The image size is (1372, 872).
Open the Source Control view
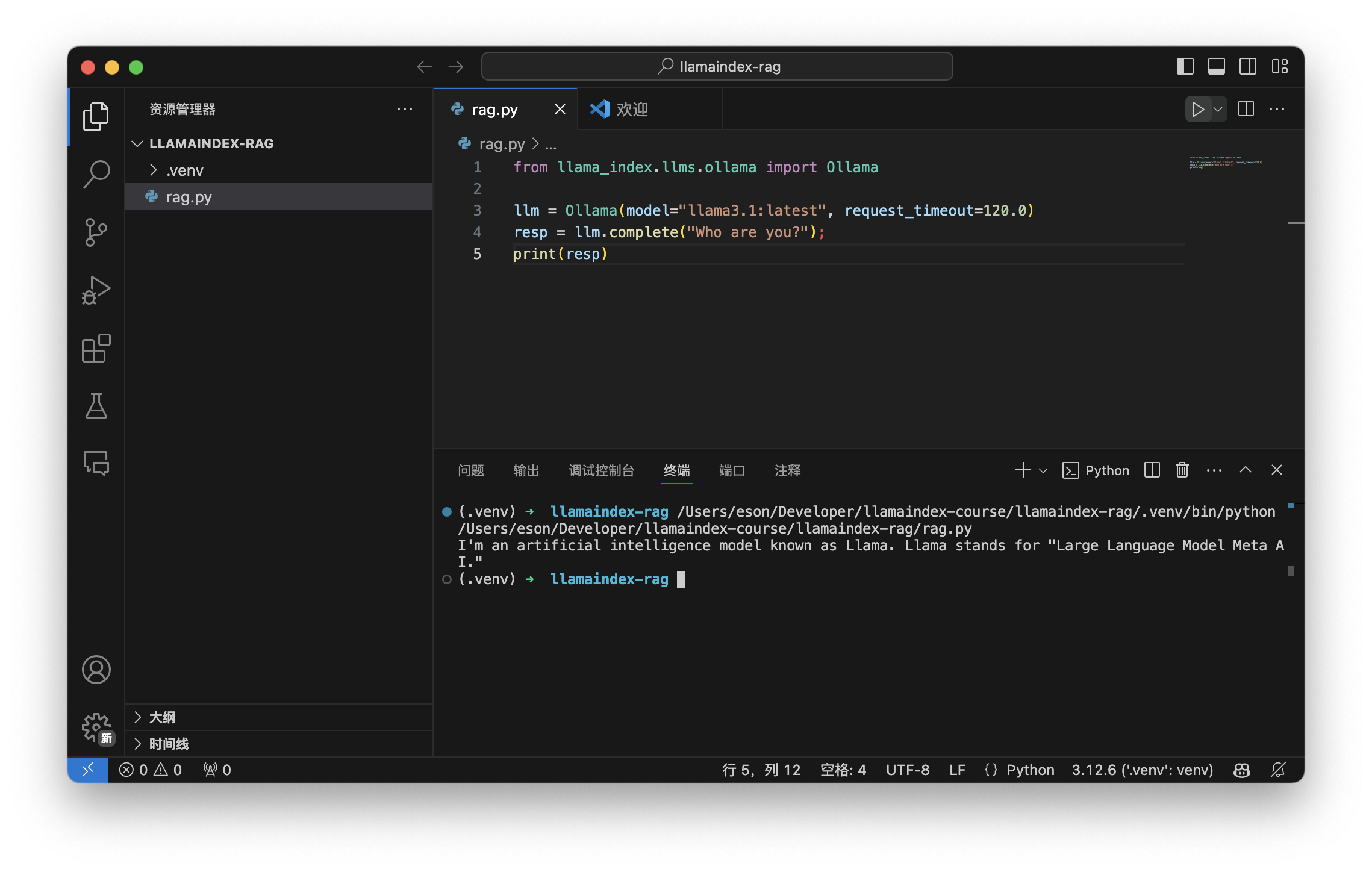96,232
